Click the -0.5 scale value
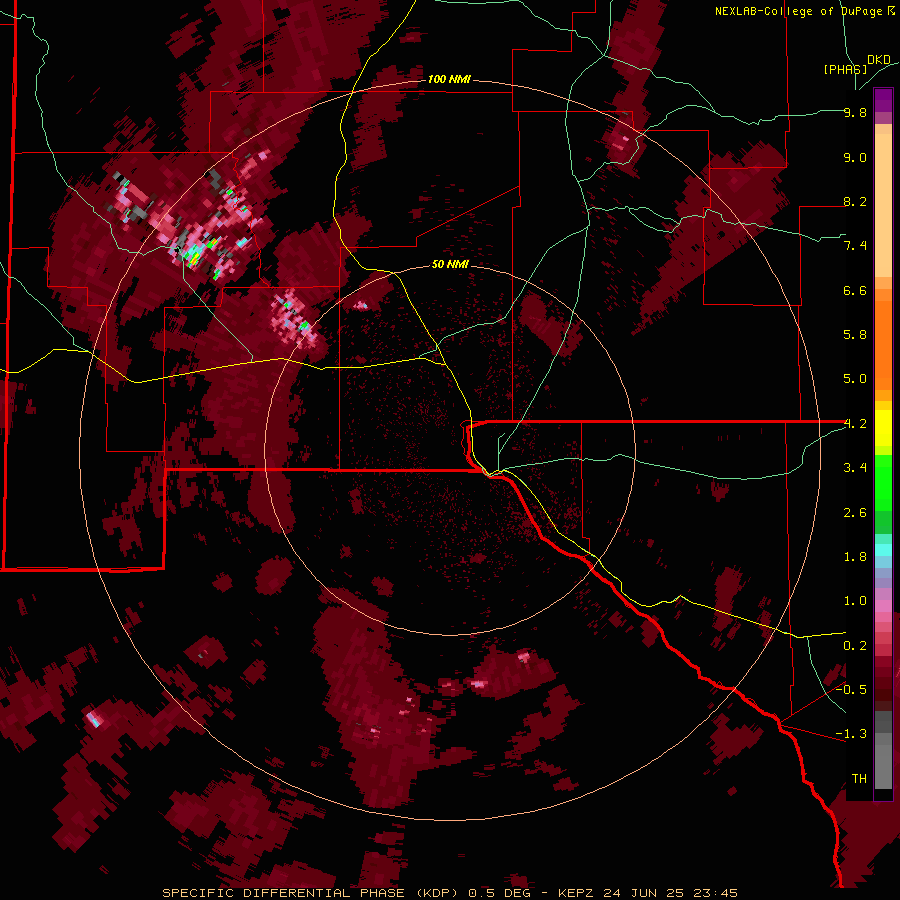 pyautogui.click(x=851, y=689)
